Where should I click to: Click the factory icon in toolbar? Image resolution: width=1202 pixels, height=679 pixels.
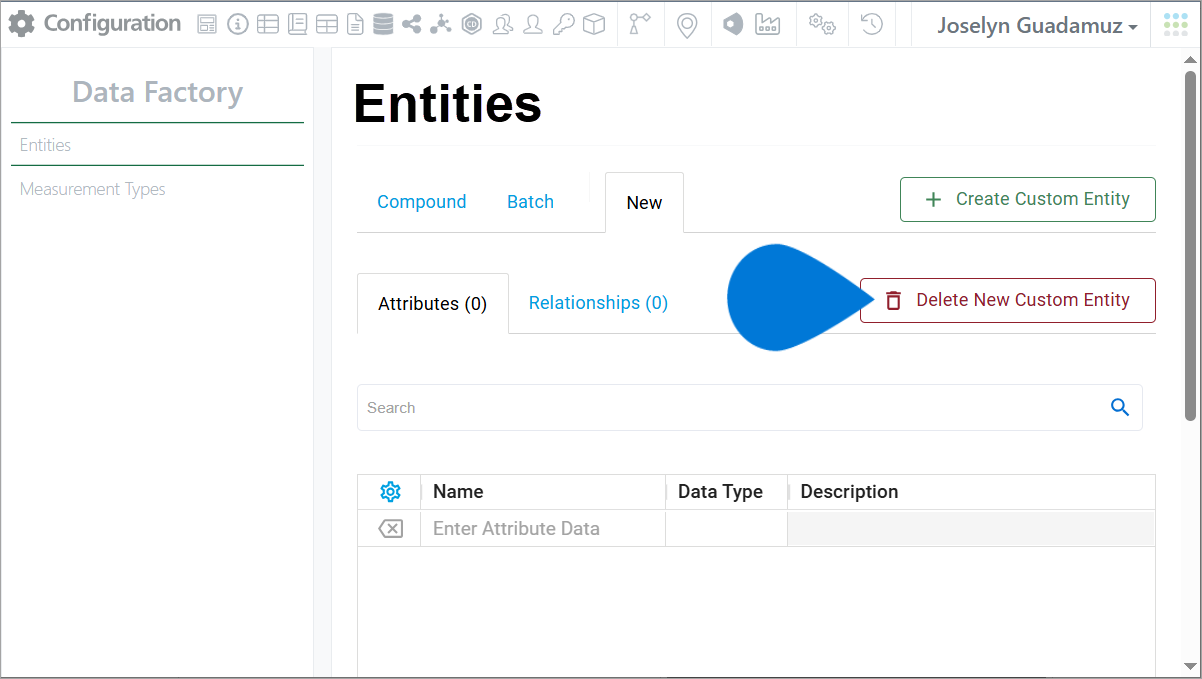(x=768, y=25)
